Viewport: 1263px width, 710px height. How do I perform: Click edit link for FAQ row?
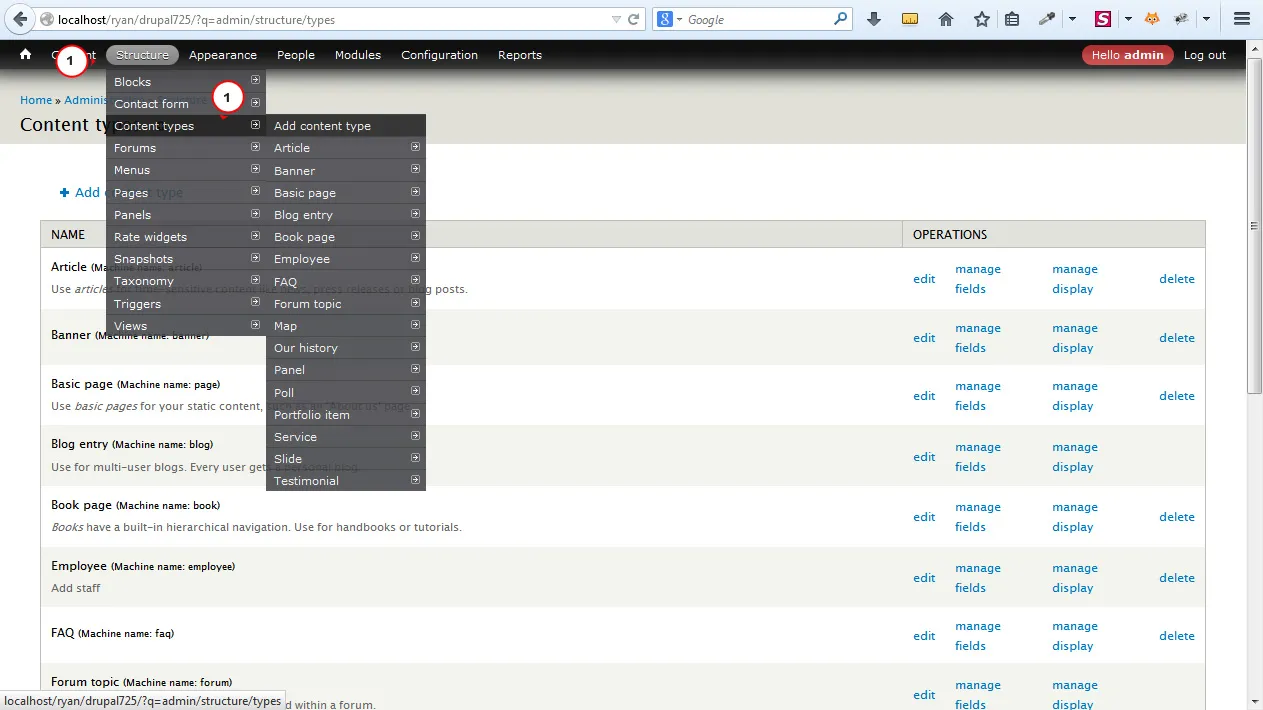pyautogui.click(x=924, y=636)
